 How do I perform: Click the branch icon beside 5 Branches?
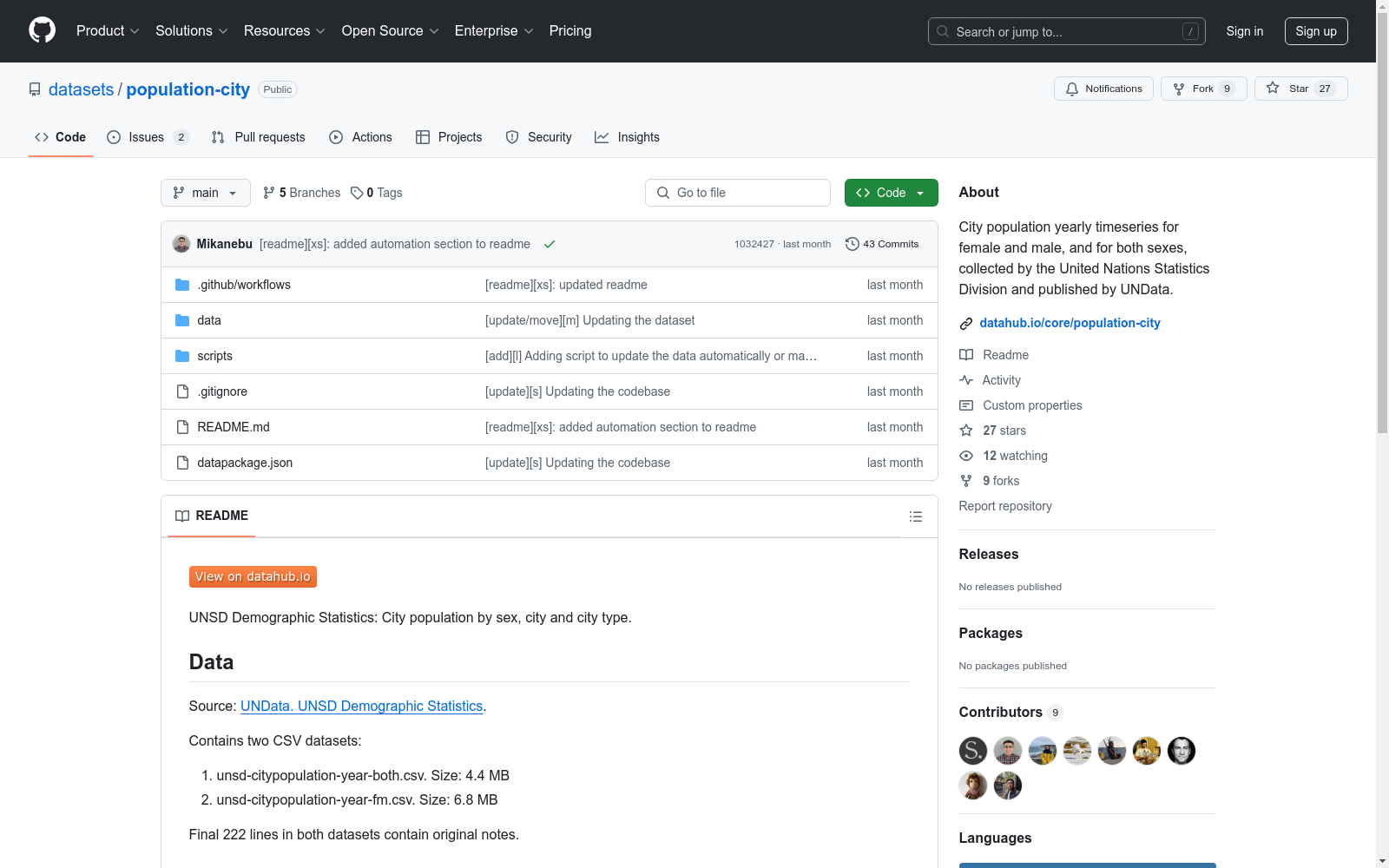coord(269,193)
